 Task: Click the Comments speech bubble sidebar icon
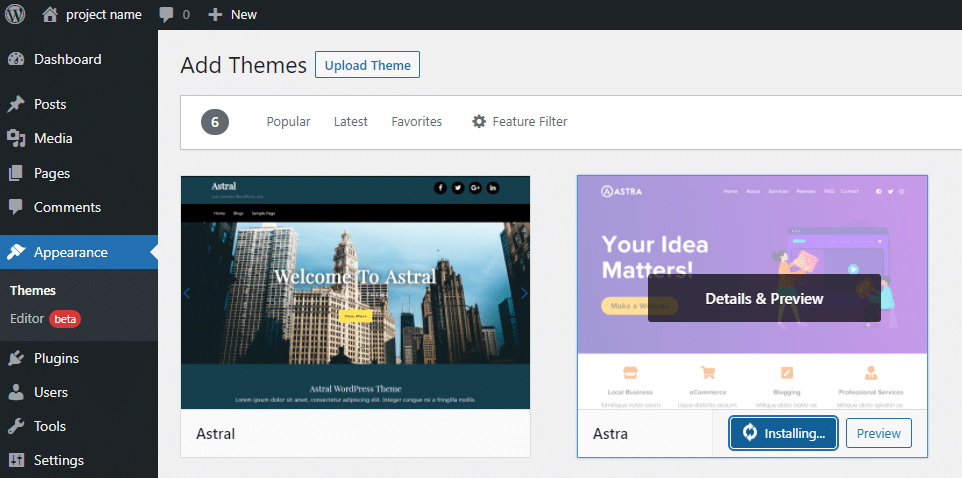tap(16, 207)
